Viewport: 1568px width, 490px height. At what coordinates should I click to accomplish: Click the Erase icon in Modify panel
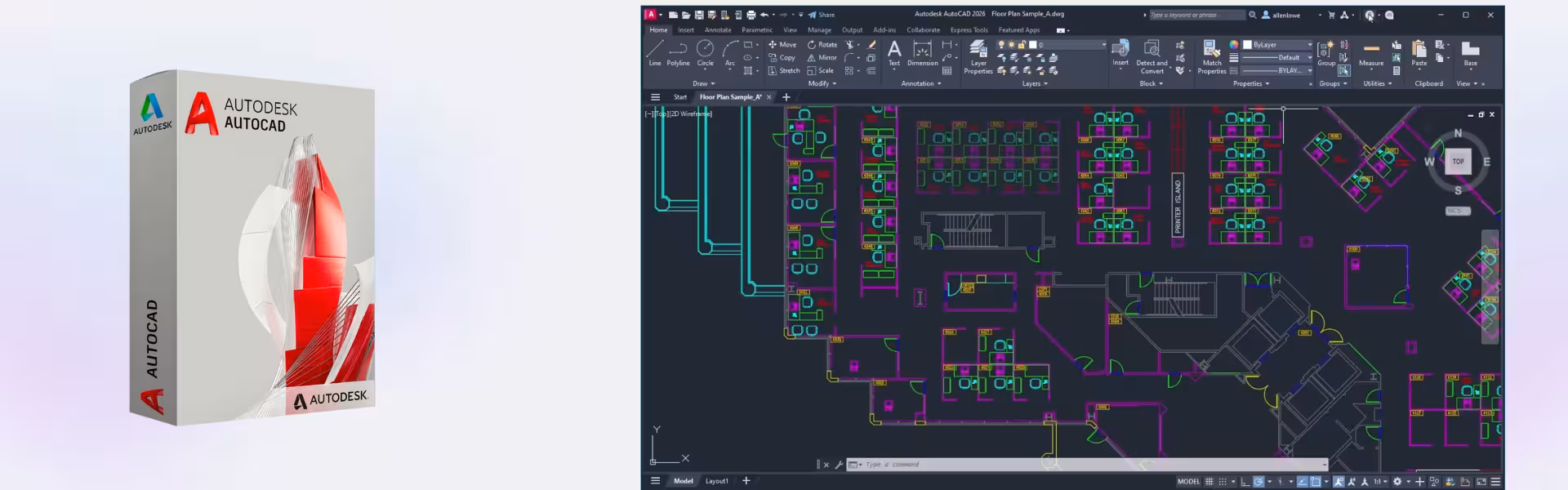[x=871, y=45]
